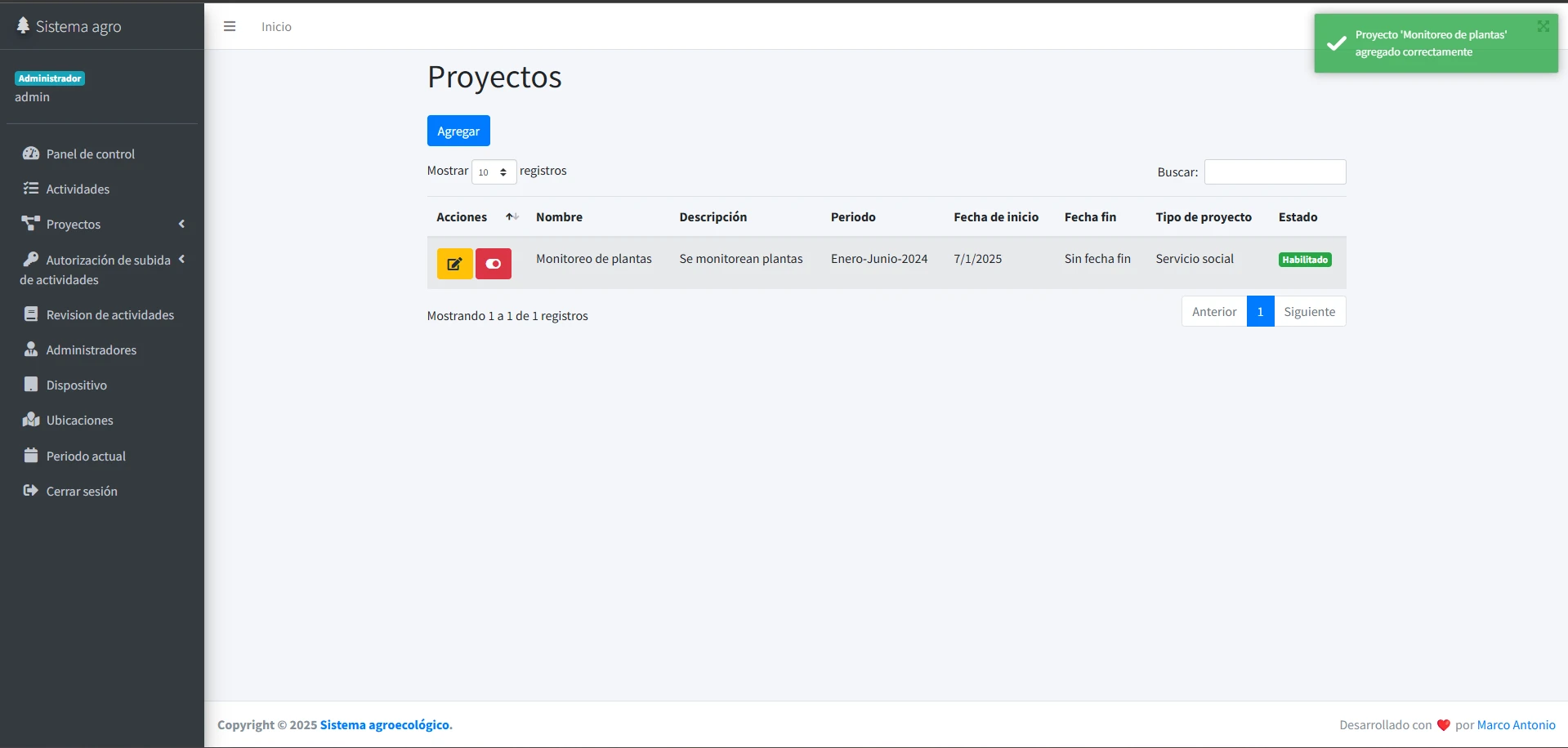Image resolution: width=1568 pixels, height=748 pixels.
Task: Click the Cerrar sesión exit icon
Action: pyautogui.click(x=31, y=491)
